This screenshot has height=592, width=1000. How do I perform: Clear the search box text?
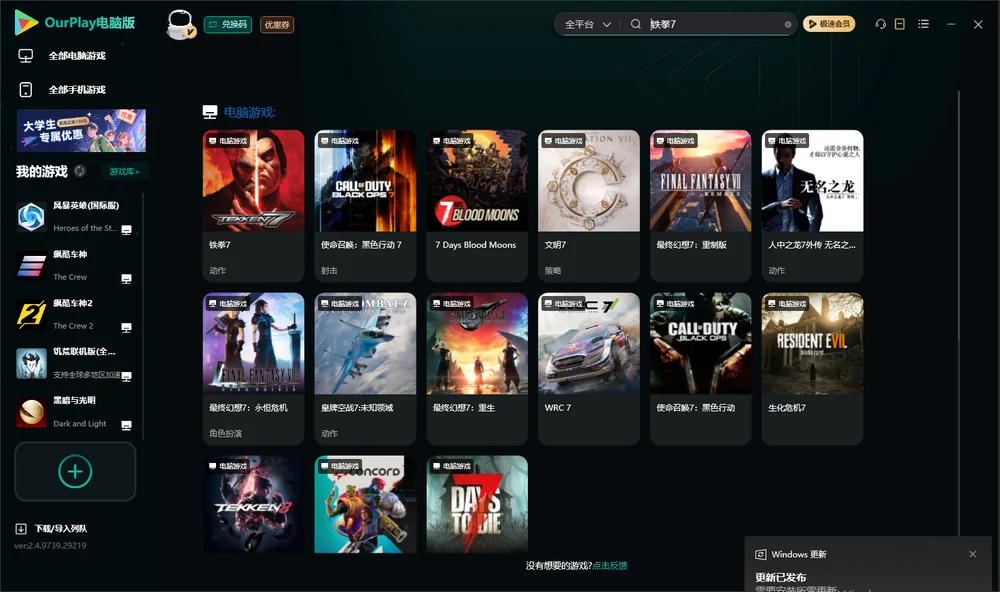tap(788, 24)
